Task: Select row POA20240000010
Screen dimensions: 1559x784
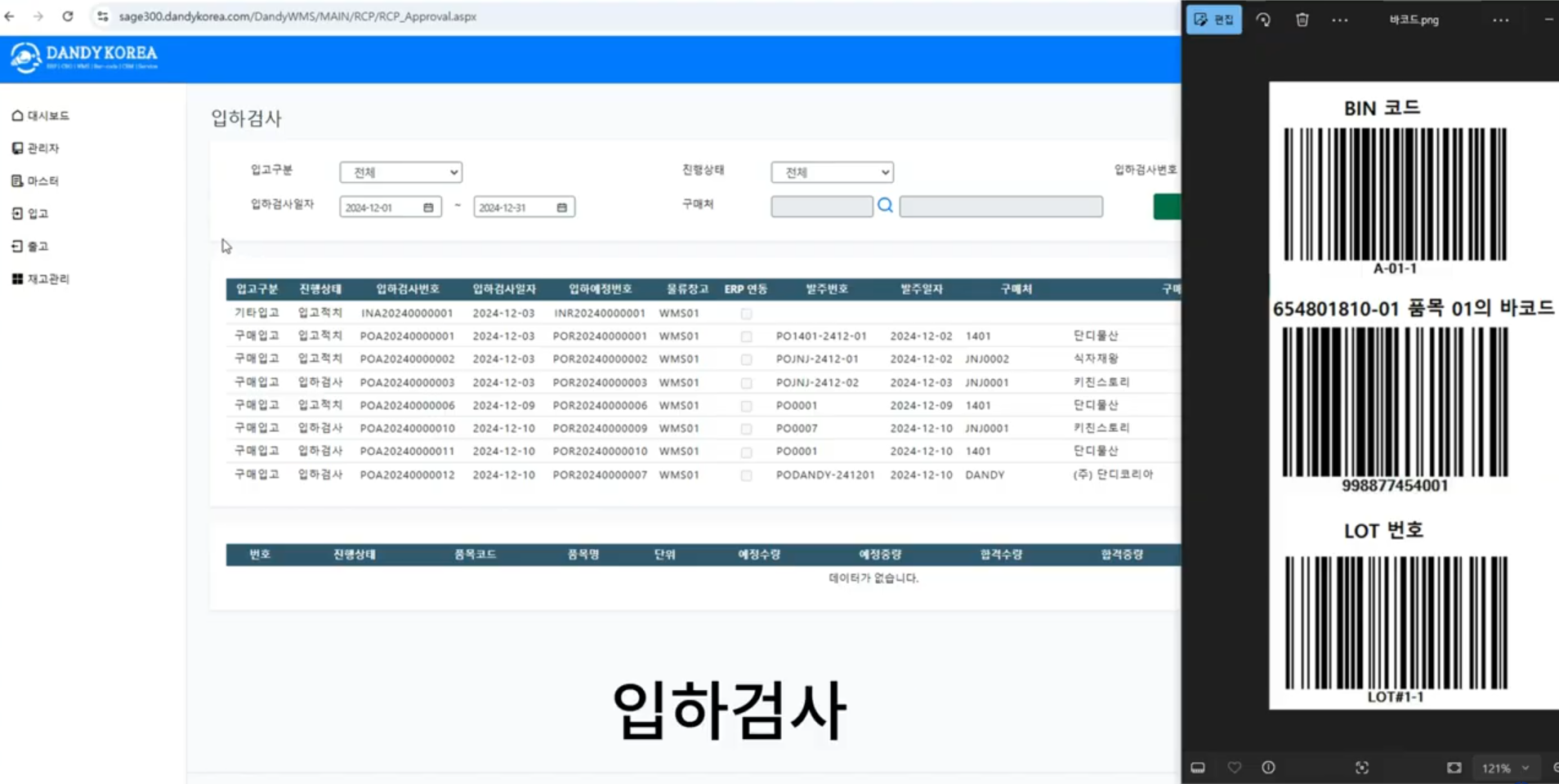Action: [704, 428]
